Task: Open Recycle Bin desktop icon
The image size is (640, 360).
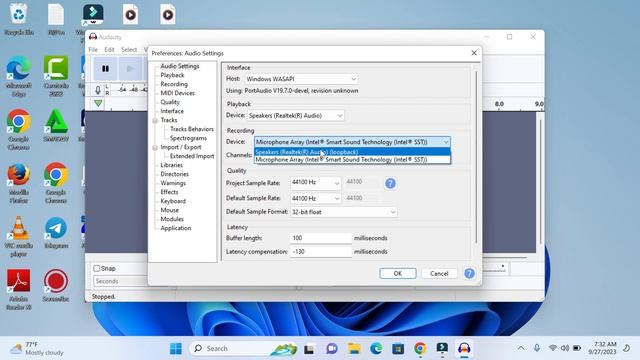Action: 19,19
